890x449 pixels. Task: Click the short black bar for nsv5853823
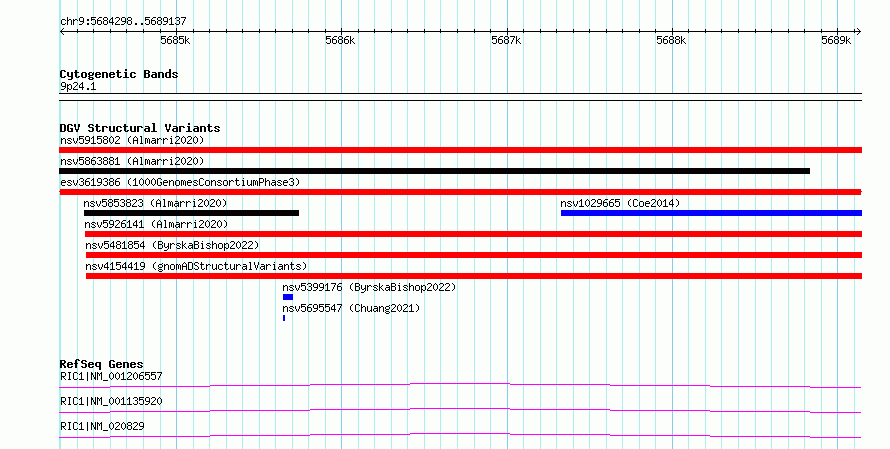tap(191, 213)
